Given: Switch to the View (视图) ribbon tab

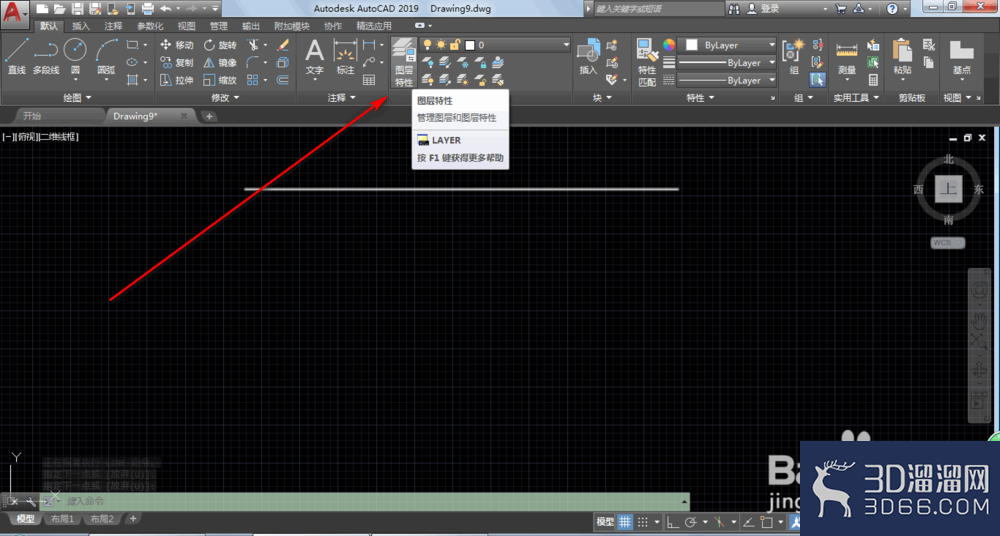Looking at the screenshot, I should pyautogui.click(x=186, y=26).
